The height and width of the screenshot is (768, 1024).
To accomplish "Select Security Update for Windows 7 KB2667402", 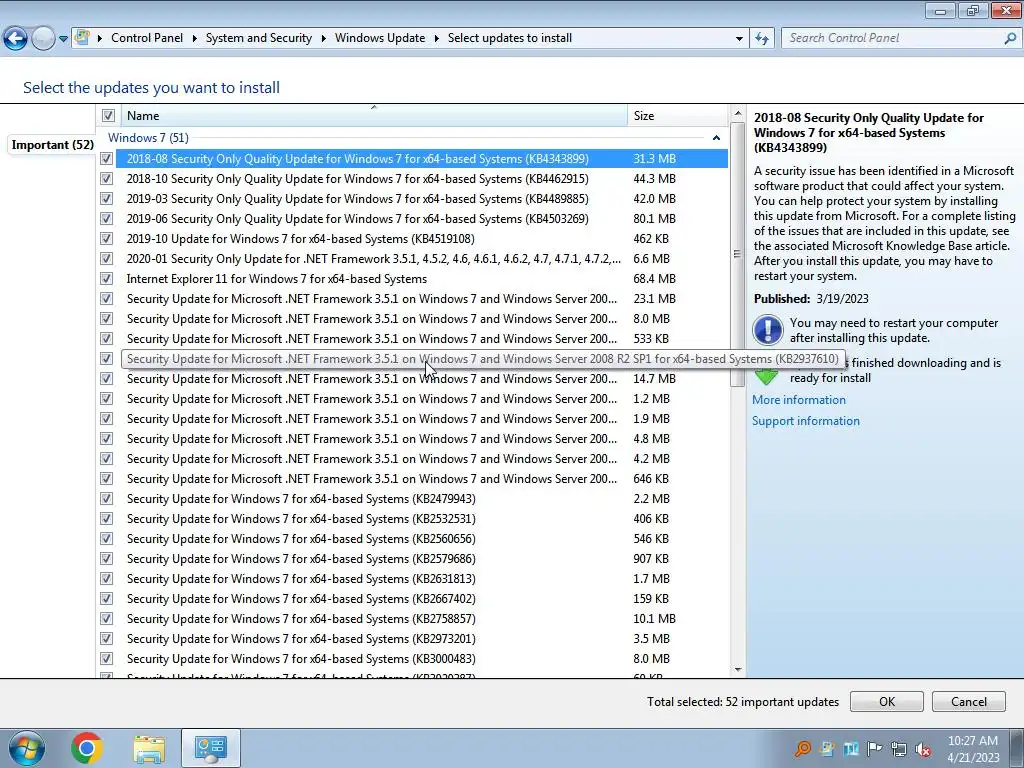I will pyautogui.click(x=422, y=599).
